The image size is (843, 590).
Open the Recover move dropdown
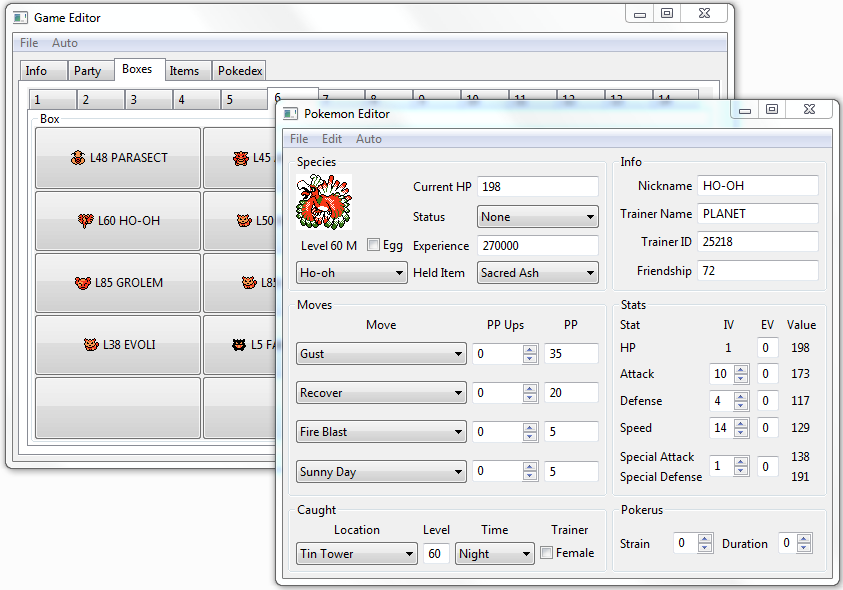(x=381, y=393)
